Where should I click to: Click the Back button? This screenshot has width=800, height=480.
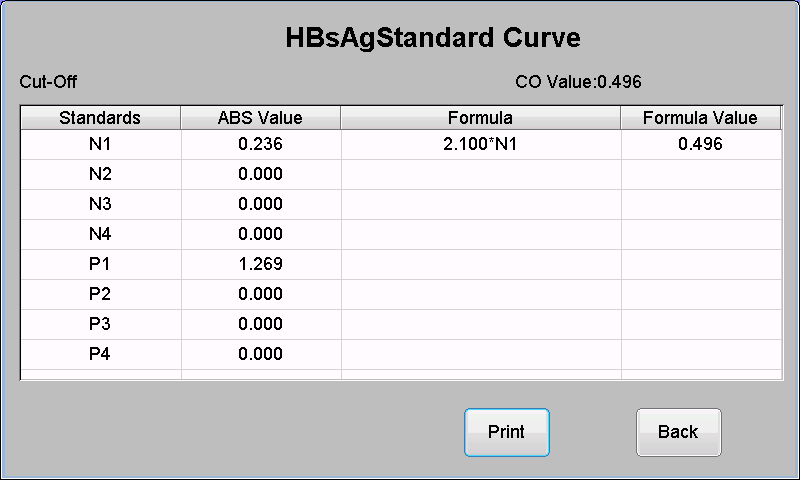[x=679, y=432]
